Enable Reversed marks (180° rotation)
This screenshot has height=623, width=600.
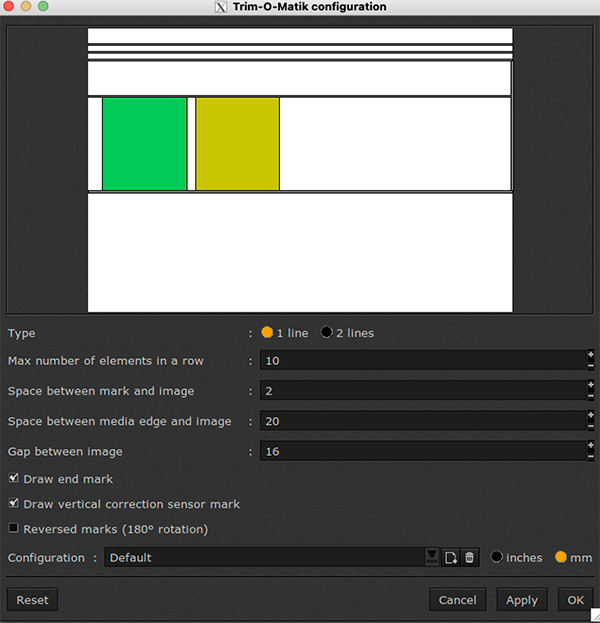pyautogui.click(x=14, y=528)
